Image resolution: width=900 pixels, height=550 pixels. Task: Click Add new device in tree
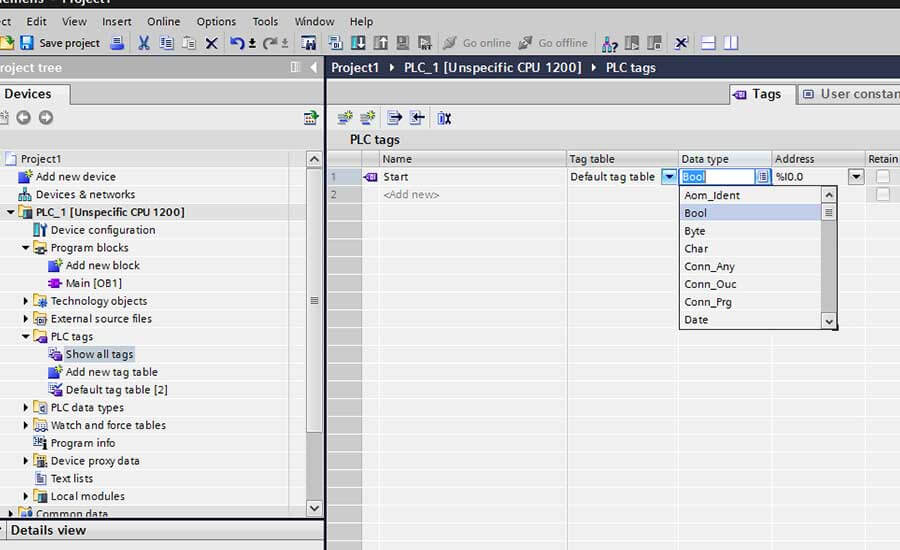pos(75,177)
